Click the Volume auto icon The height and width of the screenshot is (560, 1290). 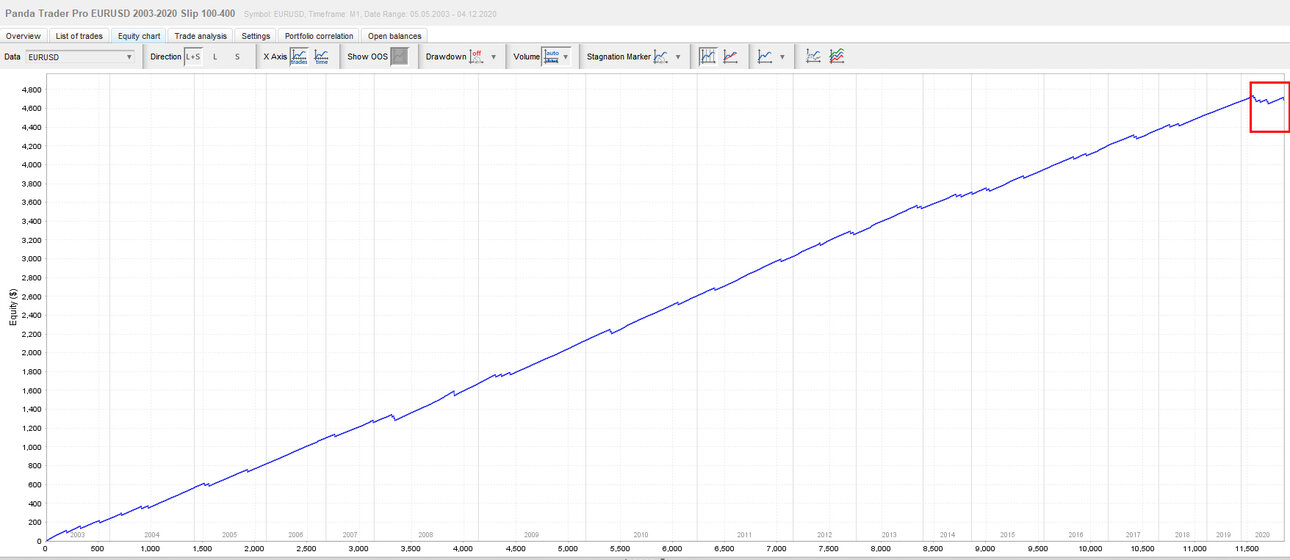point(551,57)
